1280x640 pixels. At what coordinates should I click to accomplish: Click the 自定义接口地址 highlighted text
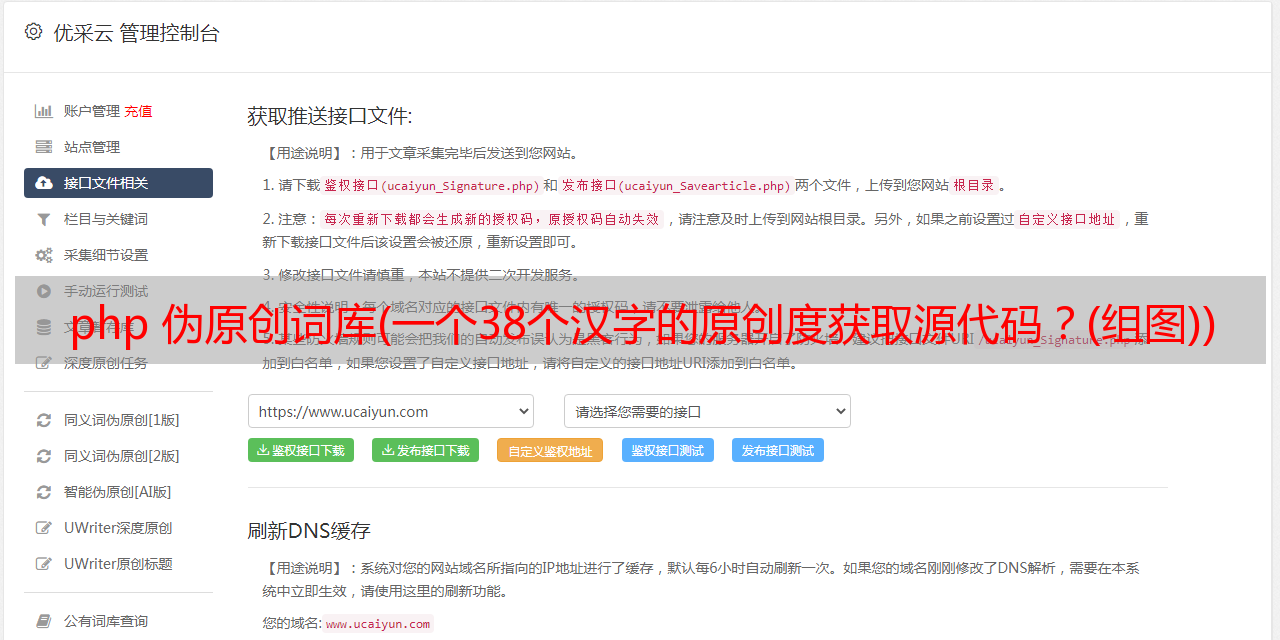tap(1066, 219)
